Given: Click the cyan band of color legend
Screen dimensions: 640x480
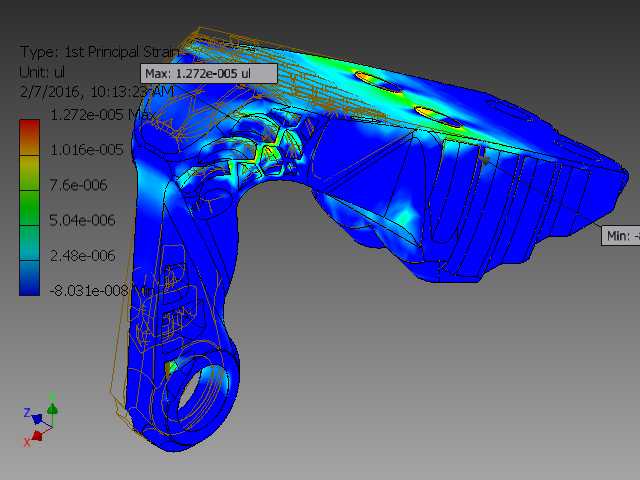Looking at the screenshot, I should tap(29, 243).
